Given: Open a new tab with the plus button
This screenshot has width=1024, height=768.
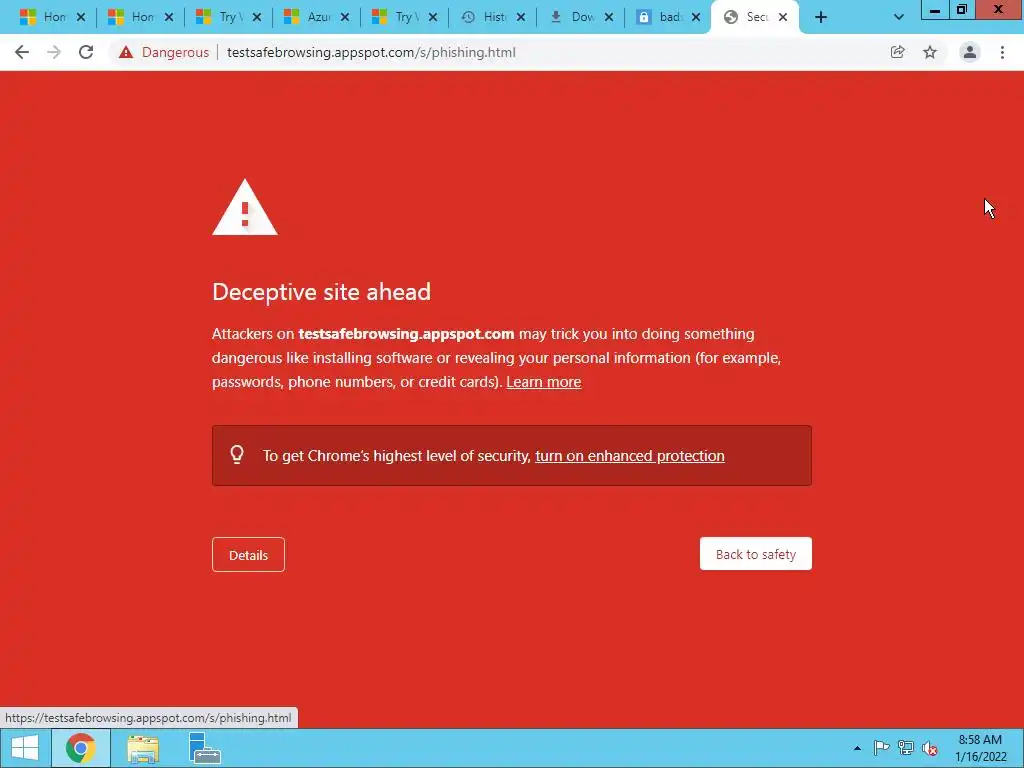Looking at the screenshot, I should [x=821, y=17].
